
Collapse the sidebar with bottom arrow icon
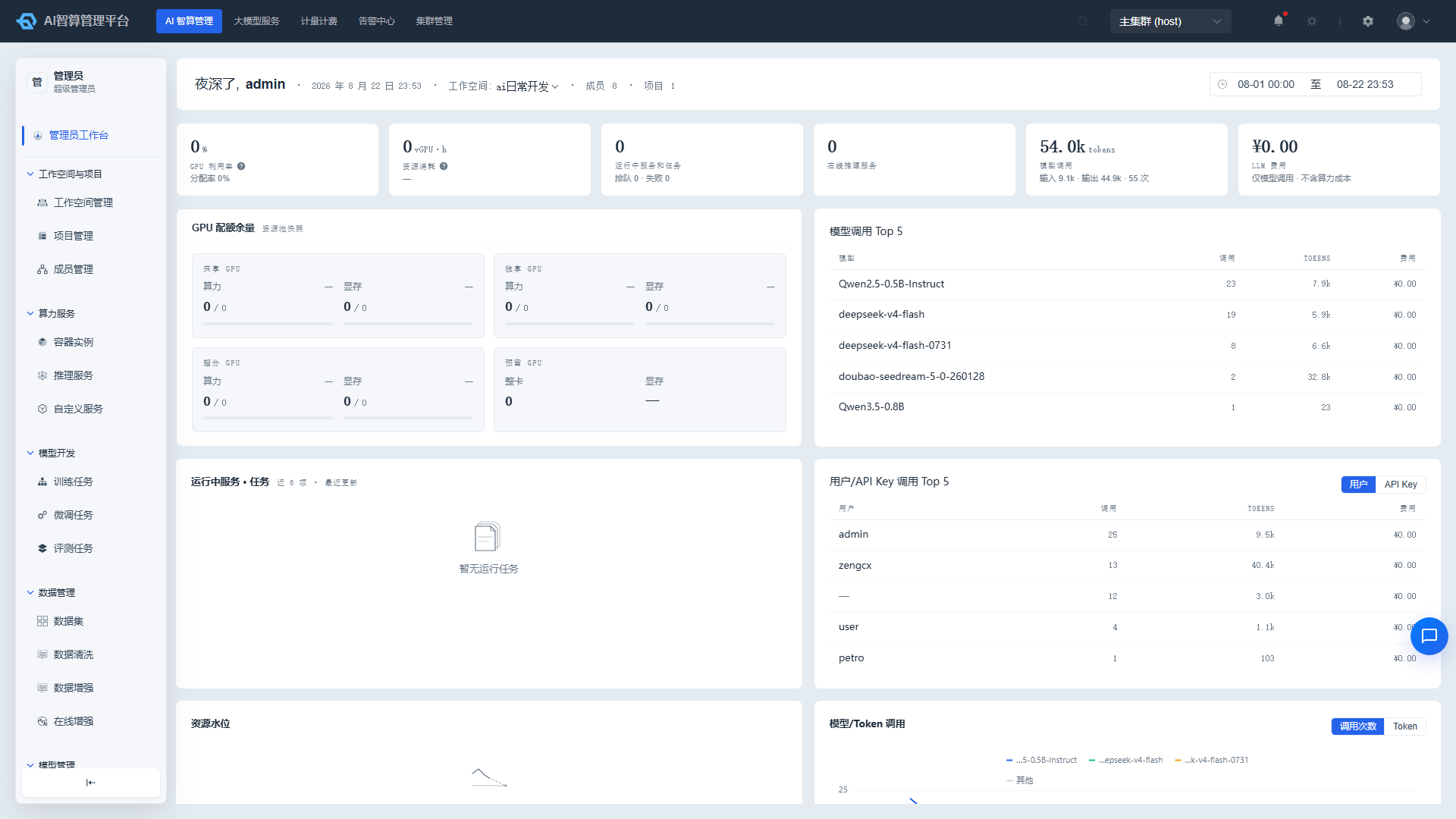[x=91, y=783]
